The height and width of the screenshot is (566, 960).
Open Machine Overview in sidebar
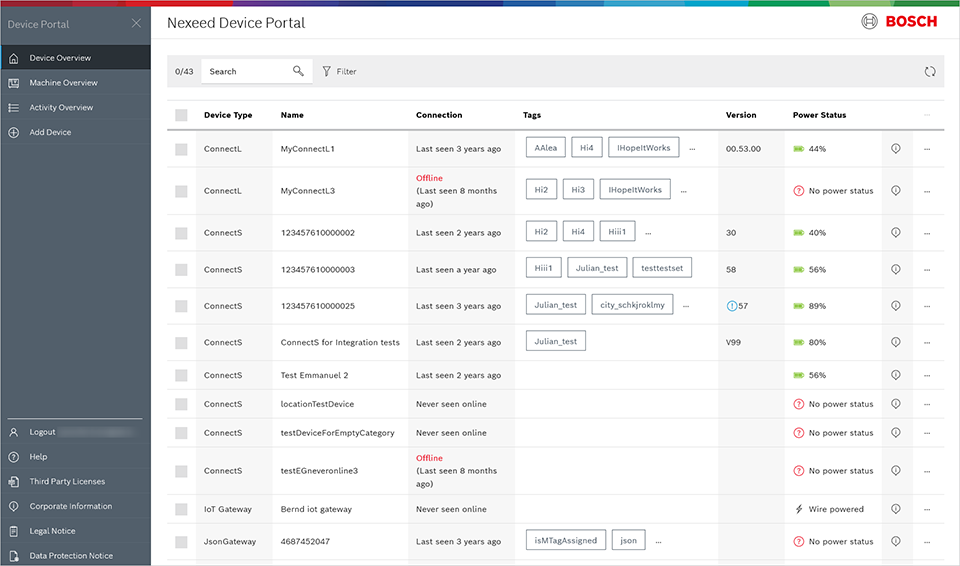point(75,83)
